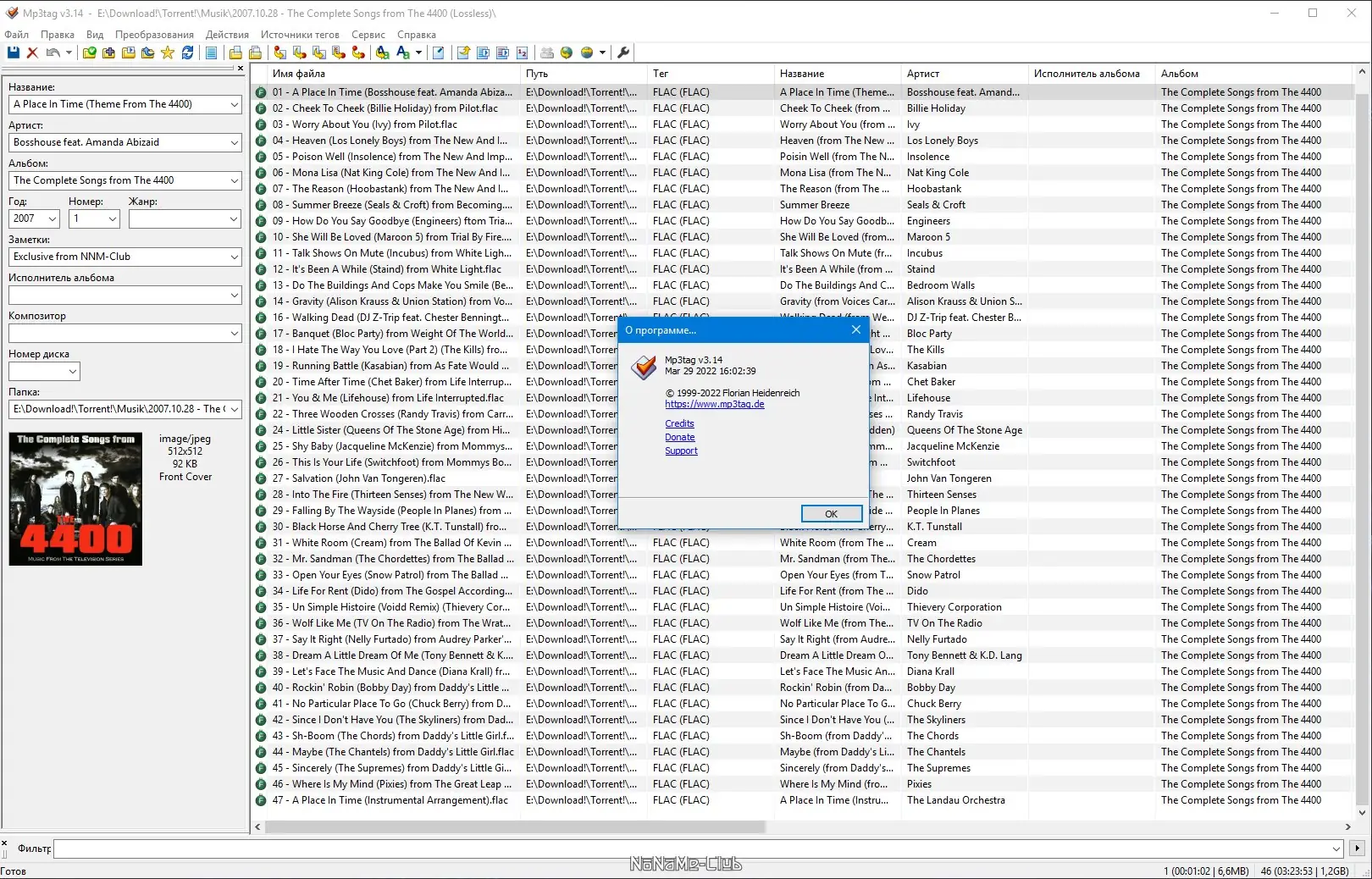Follow the Credits link in dialog
This screenshot has height=879, width=1372.
pos(679,423)
